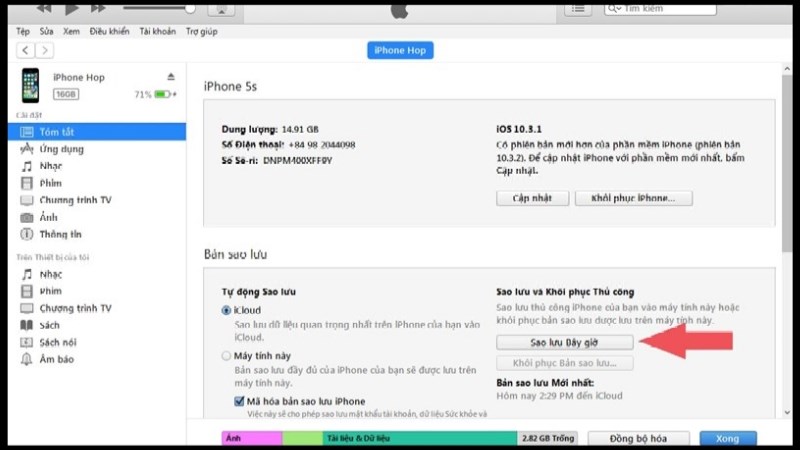Viewport: 800px width, 450px height.
Task: Click the pink Ảnh storage segment
Action: 252,438
